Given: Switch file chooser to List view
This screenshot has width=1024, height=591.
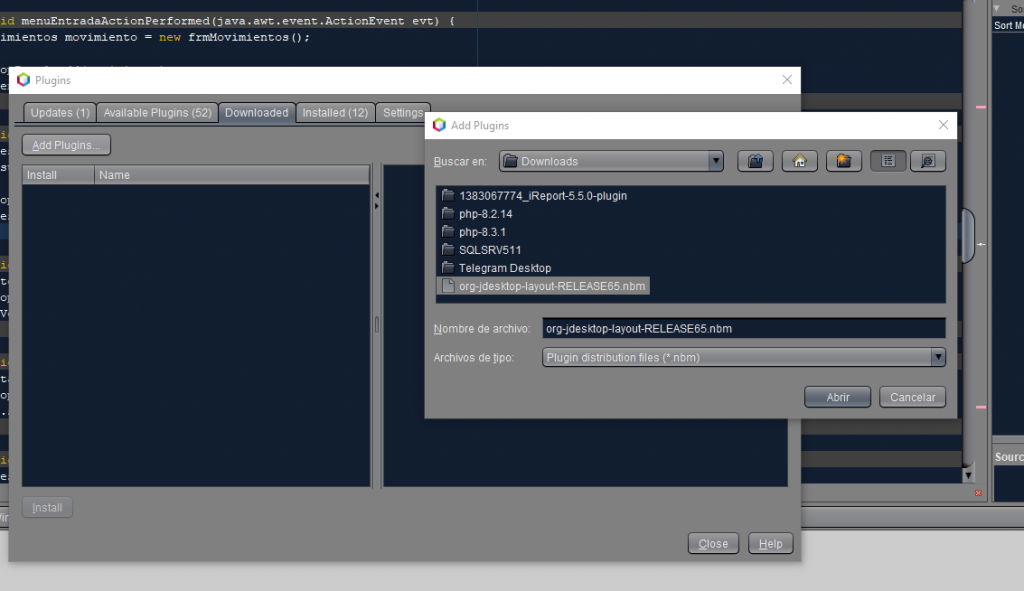Looking at the screenshot, I should point(887,161).
